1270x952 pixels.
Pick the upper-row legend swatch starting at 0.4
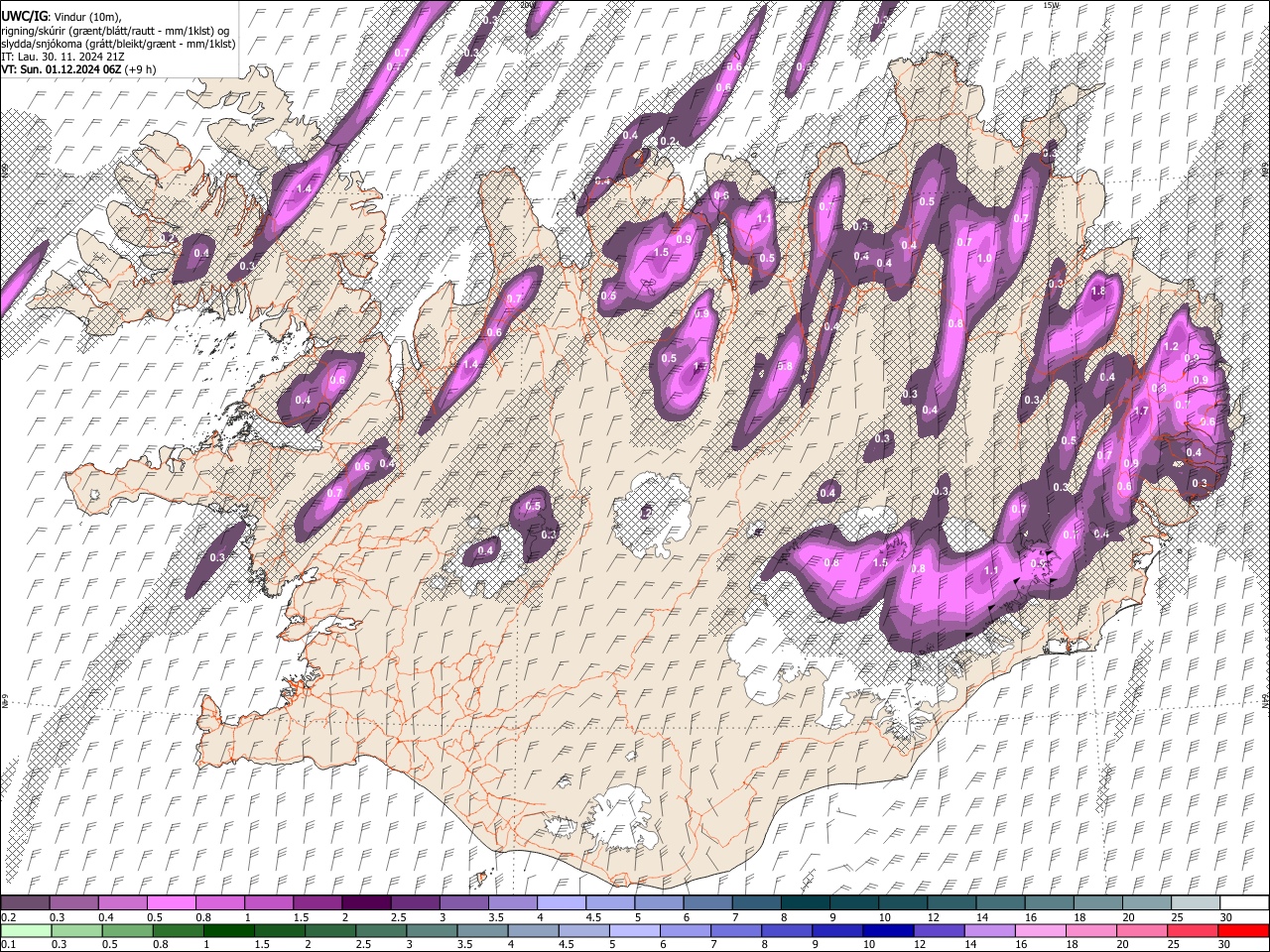[122, 902]
